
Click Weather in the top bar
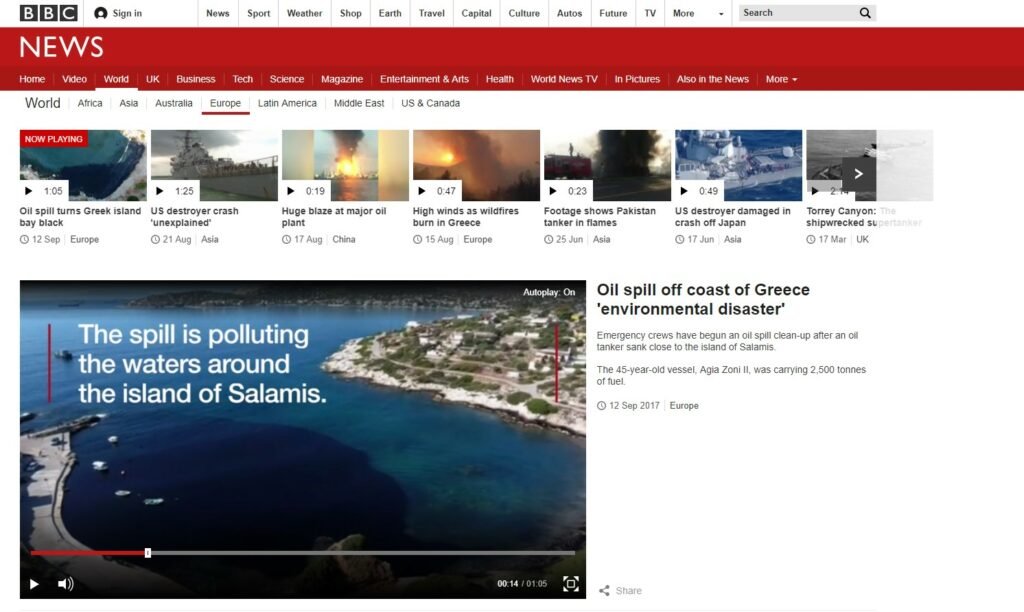(304, 13)
